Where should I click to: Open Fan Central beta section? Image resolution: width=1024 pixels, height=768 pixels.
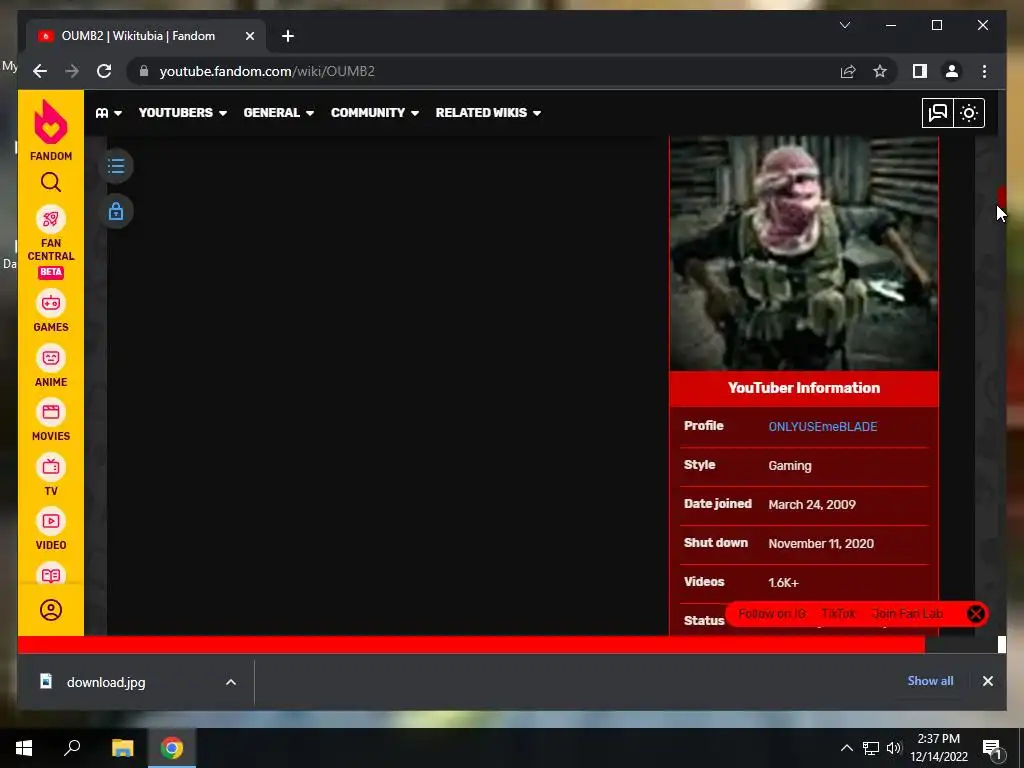coord(50,242)
